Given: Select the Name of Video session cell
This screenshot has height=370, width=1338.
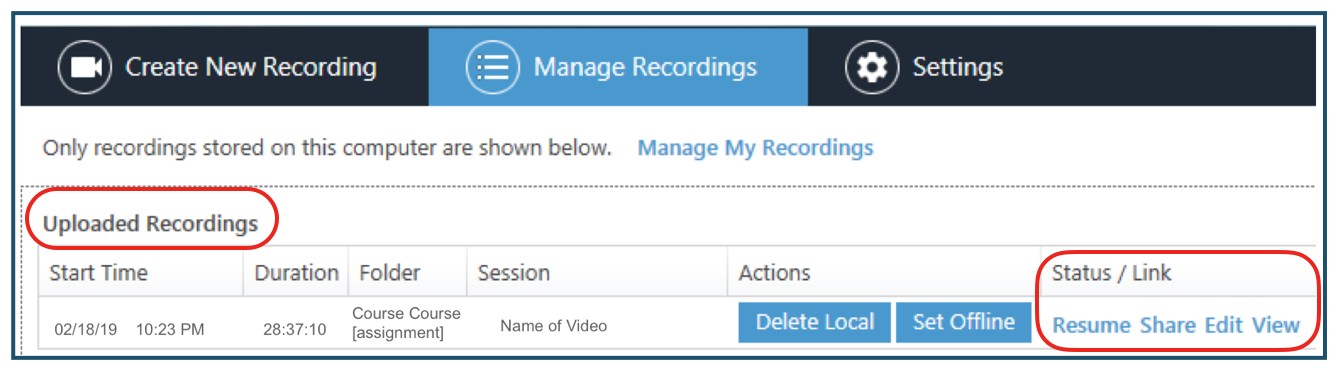Looking at the screenshot, I should coord(553,325).
